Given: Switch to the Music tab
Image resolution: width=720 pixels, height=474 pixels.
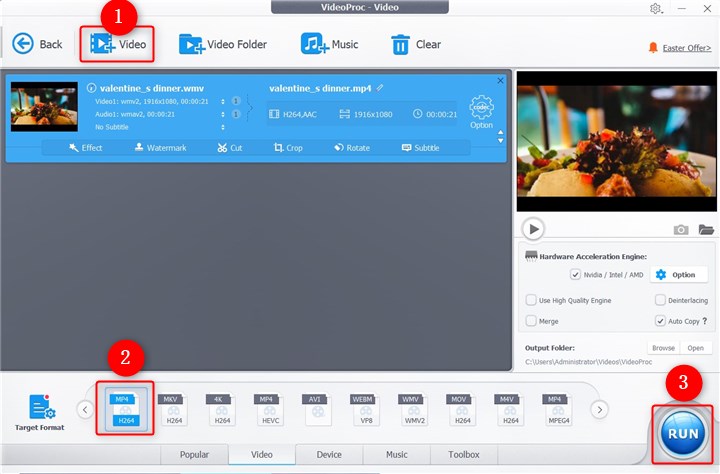Looking at the screenshot, I should coord(397,454).
